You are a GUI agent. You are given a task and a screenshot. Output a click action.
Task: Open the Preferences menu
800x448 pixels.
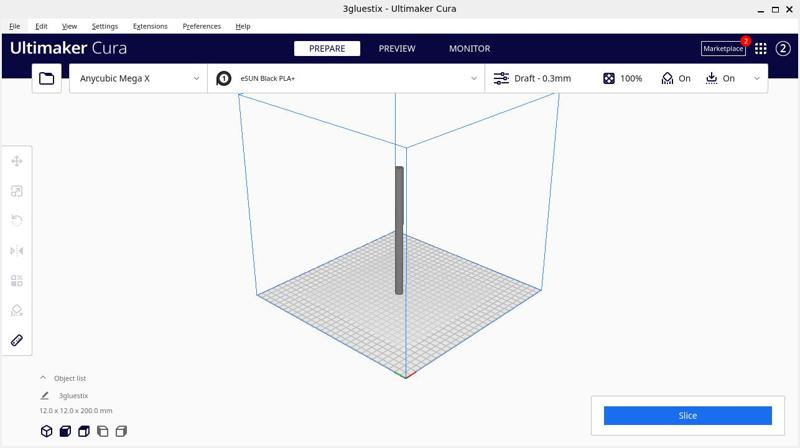[x=202, y=26]
